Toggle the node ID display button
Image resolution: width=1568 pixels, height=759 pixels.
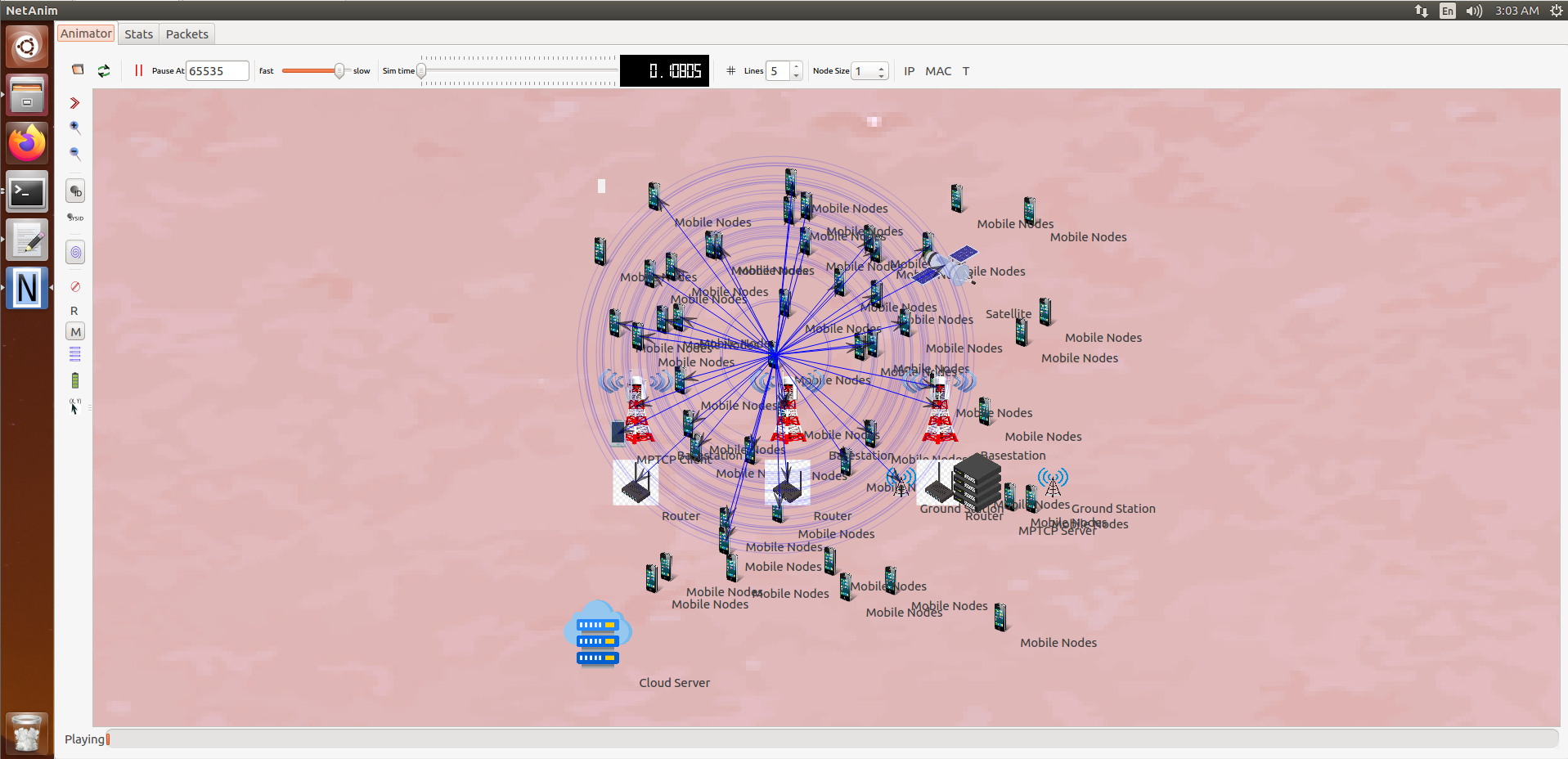(x=75, y=191)
